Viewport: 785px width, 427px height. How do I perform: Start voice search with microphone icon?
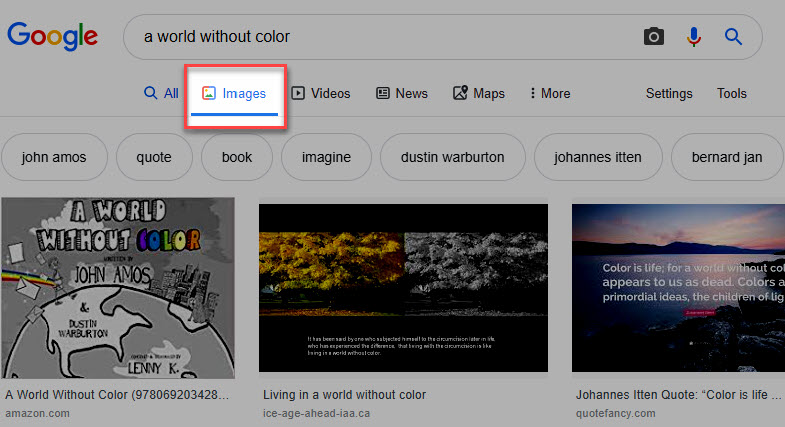693,37
